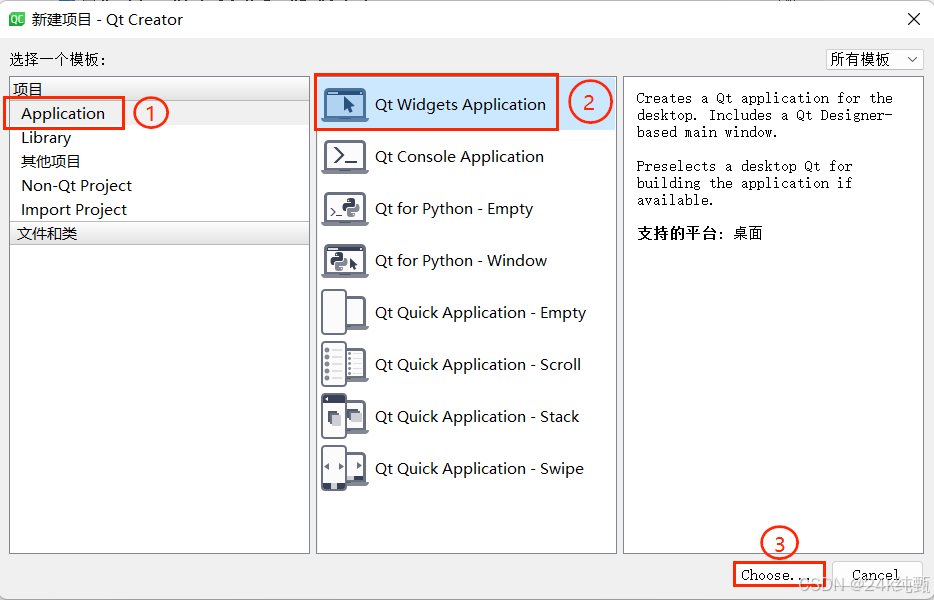This screenshot has height=600, width=934.
Task: Click the Choose... button
Action: point(779,575)
